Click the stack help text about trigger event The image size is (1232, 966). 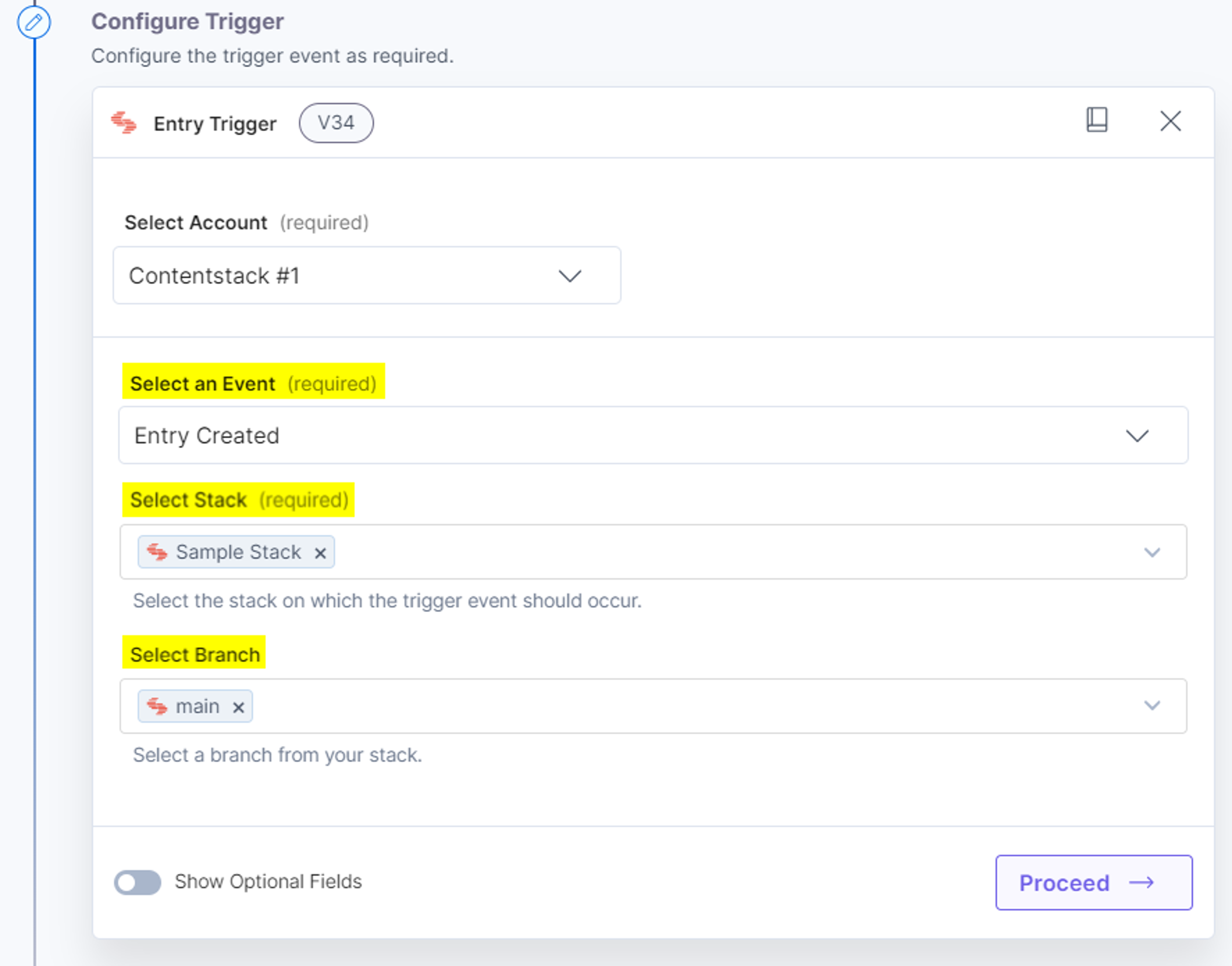pos(388,601)
